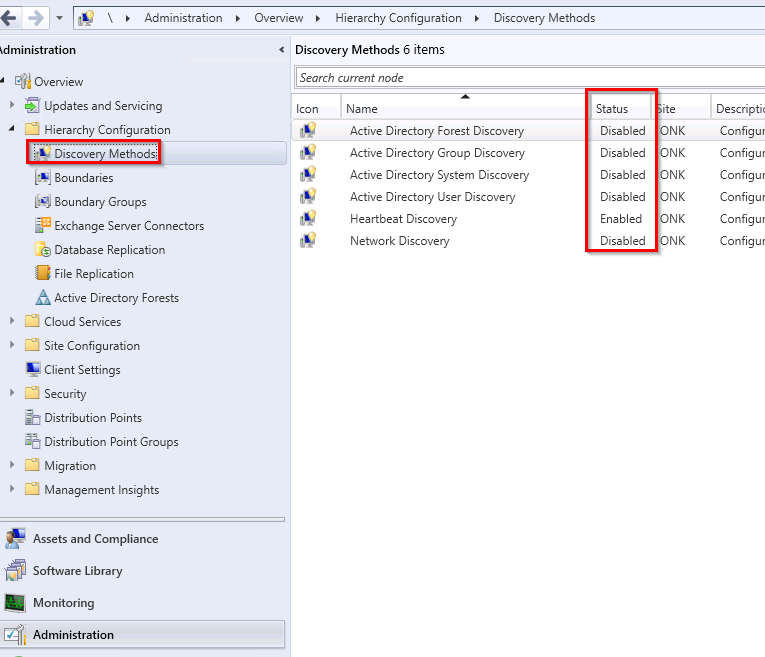Click the File Replication icon
The height and width of the screenshot is (657, 765).
(x=43, y=273)
